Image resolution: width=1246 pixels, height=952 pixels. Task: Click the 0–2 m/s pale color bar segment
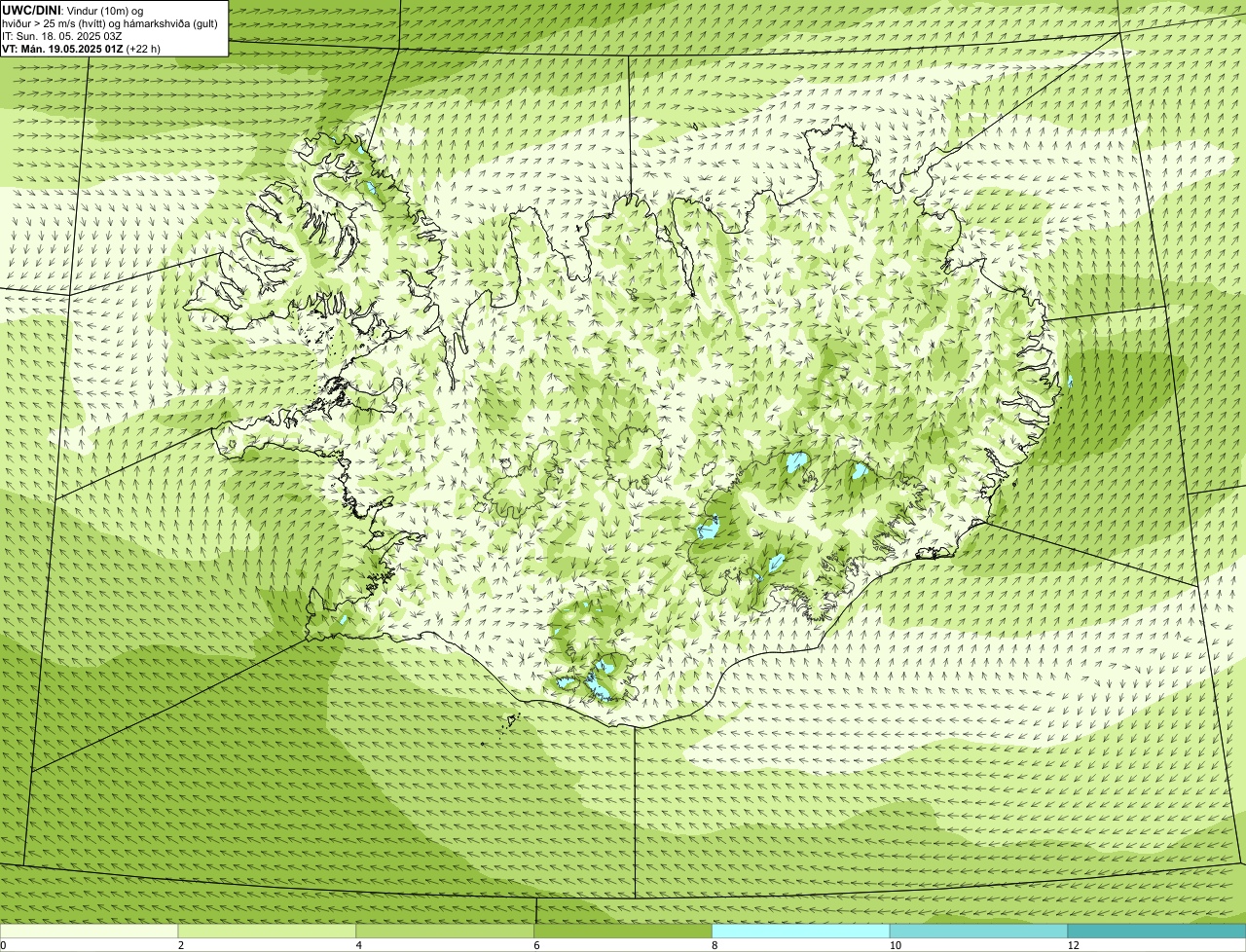[89, 932]
